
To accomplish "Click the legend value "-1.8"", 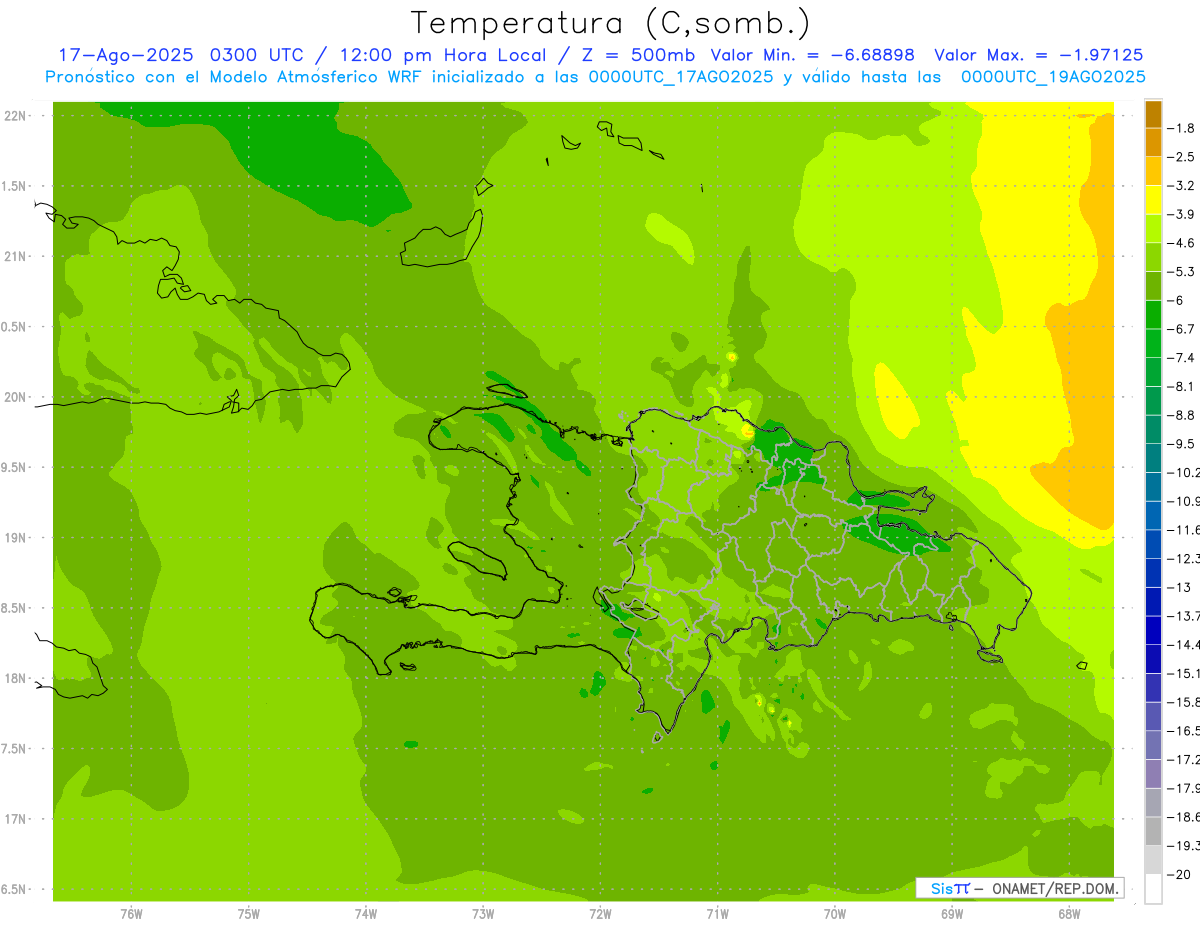I will (1182, 128).
